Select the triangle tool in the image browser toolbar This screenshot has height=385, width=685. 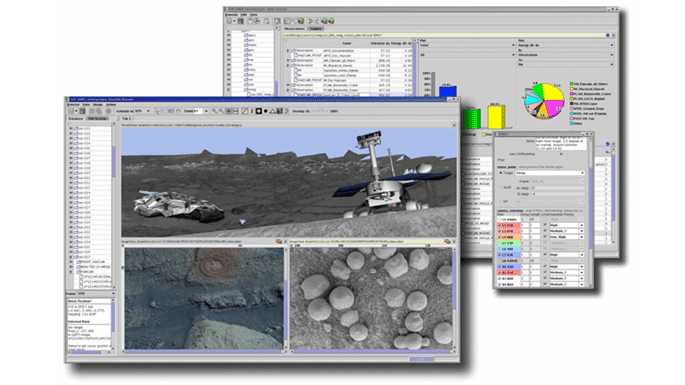pyautogui.click(x=272, y=111)
